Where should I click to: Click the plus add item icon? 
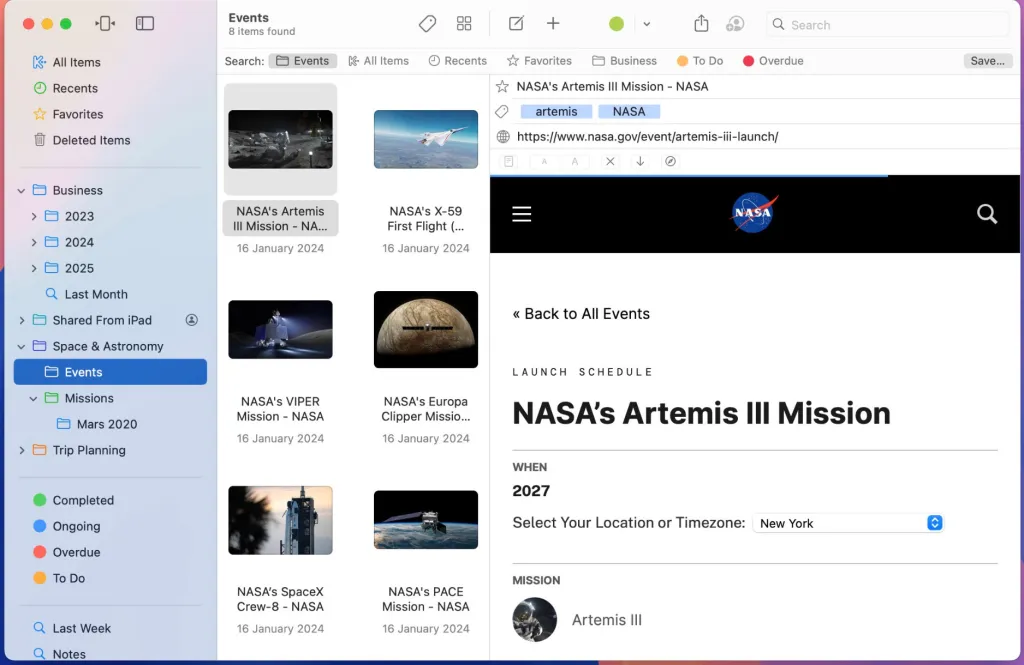tap(553, 24)
